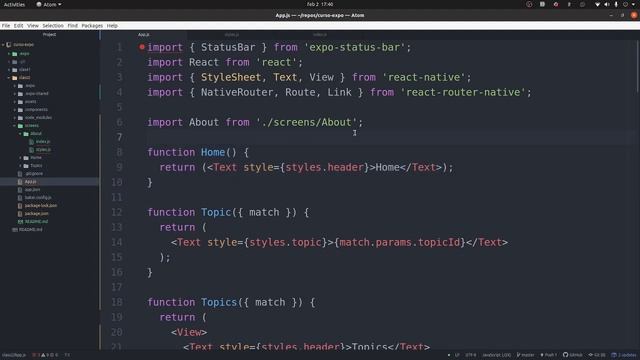Click the file icon of app.json
The height and width of the screenshot is (360, 640).
click(x=20, y=190)
